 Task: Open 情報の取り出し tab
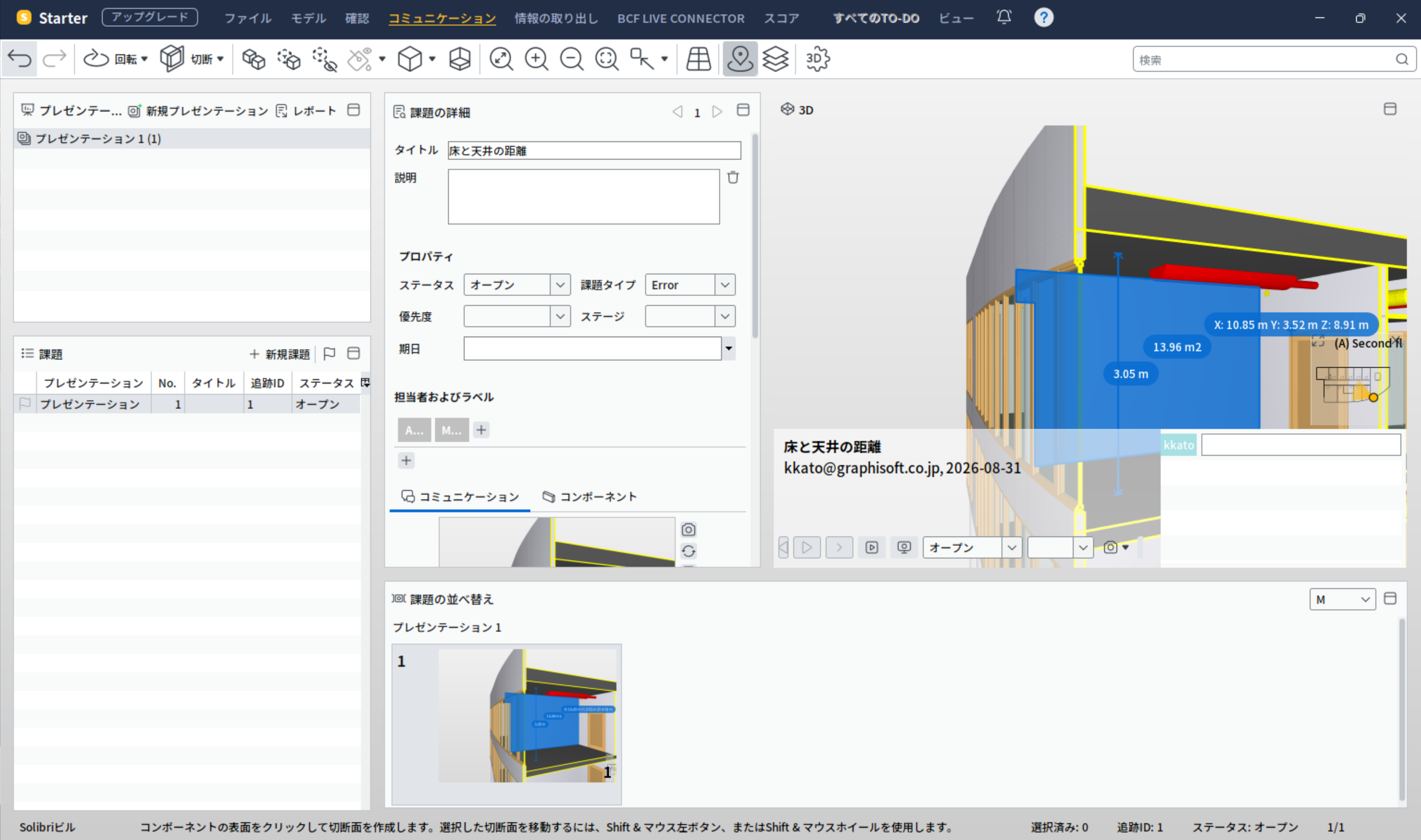pos(556,18)
